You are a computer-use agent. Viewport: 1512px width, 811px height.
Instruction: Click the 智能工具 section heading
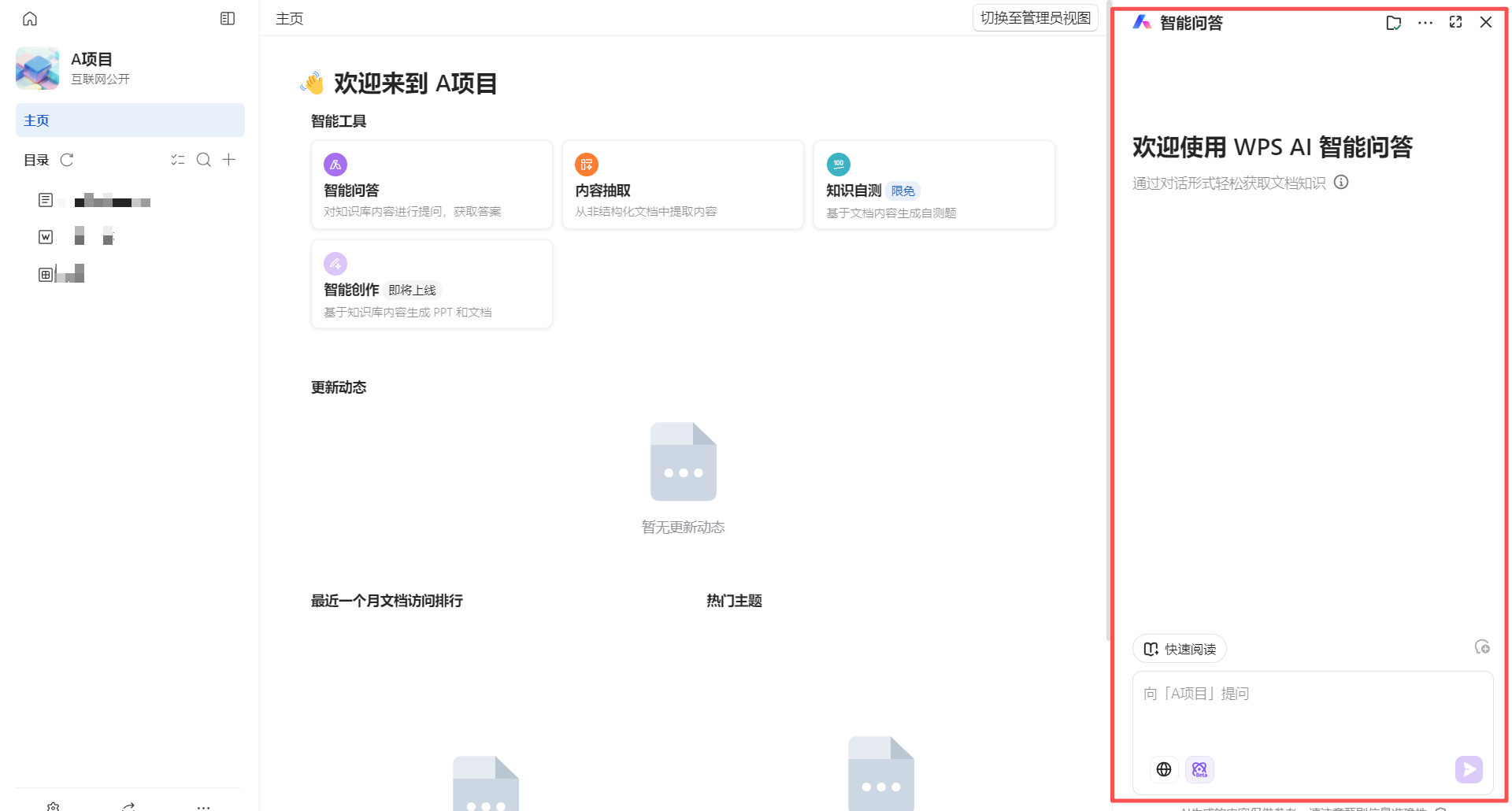point(339,121)
